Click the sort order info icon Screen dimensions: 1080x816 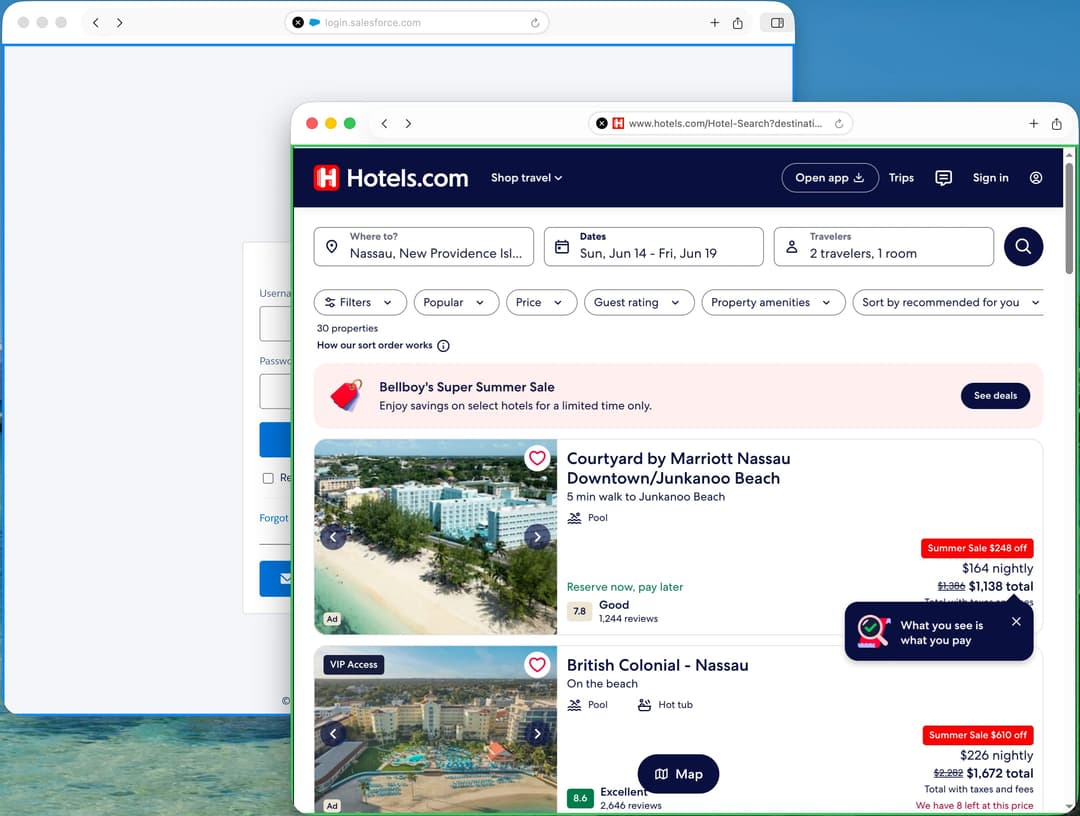(x=444, y=346)
